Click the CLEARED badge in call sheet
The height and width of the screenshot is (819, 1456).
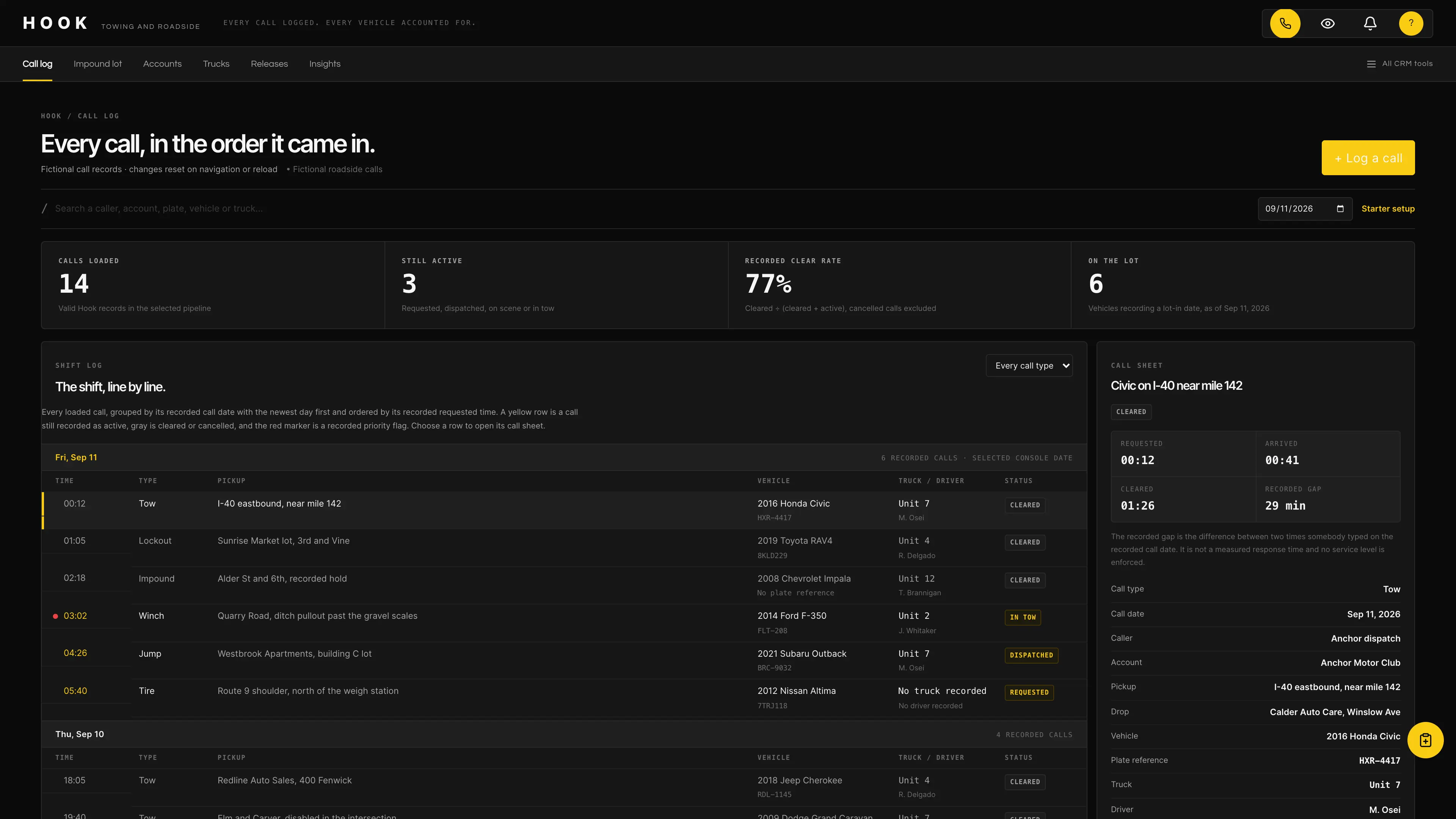[x=1131, y=412]
